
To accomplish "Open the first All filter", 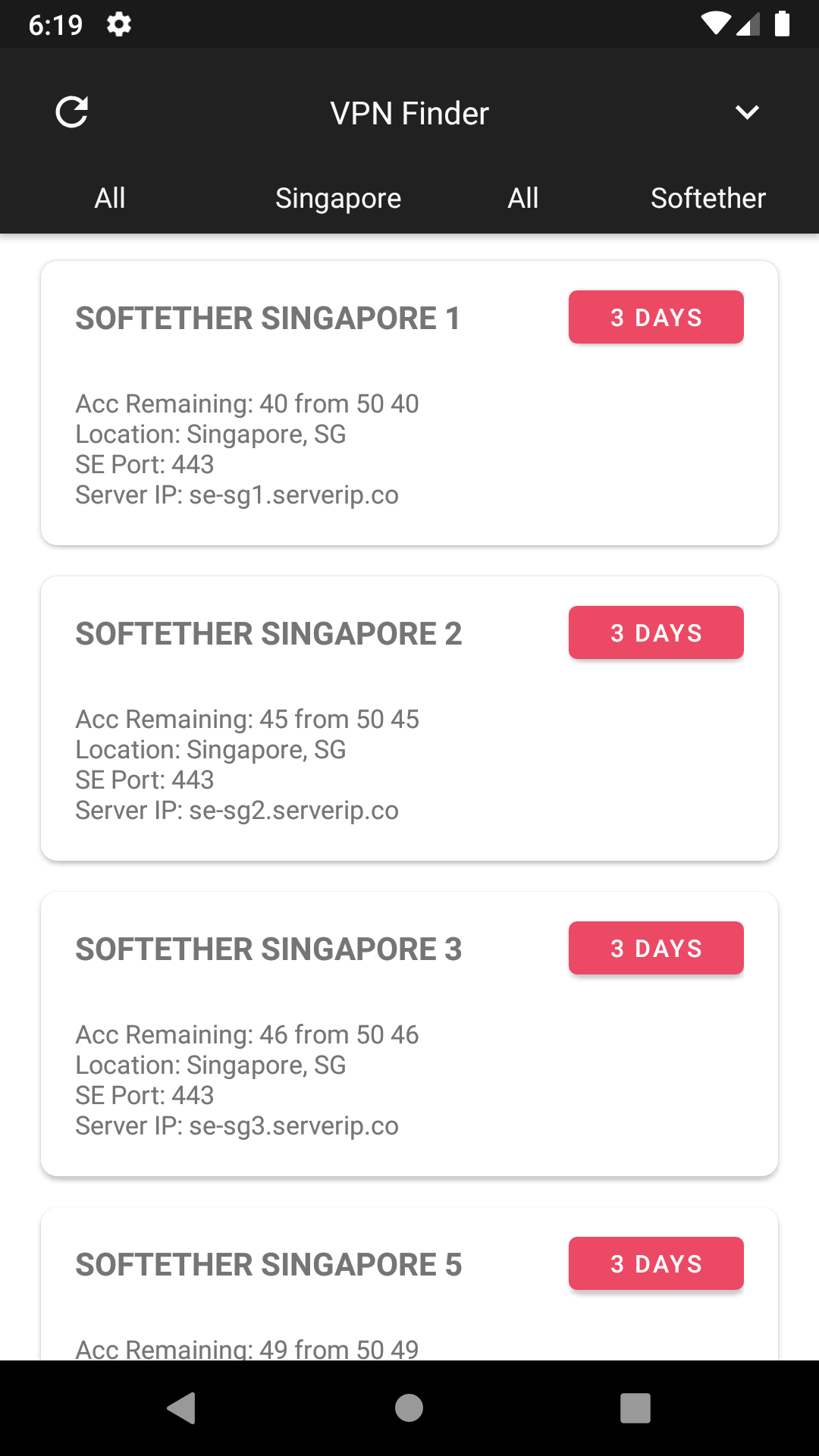I will pyautogui.click(x=110, y=198).
